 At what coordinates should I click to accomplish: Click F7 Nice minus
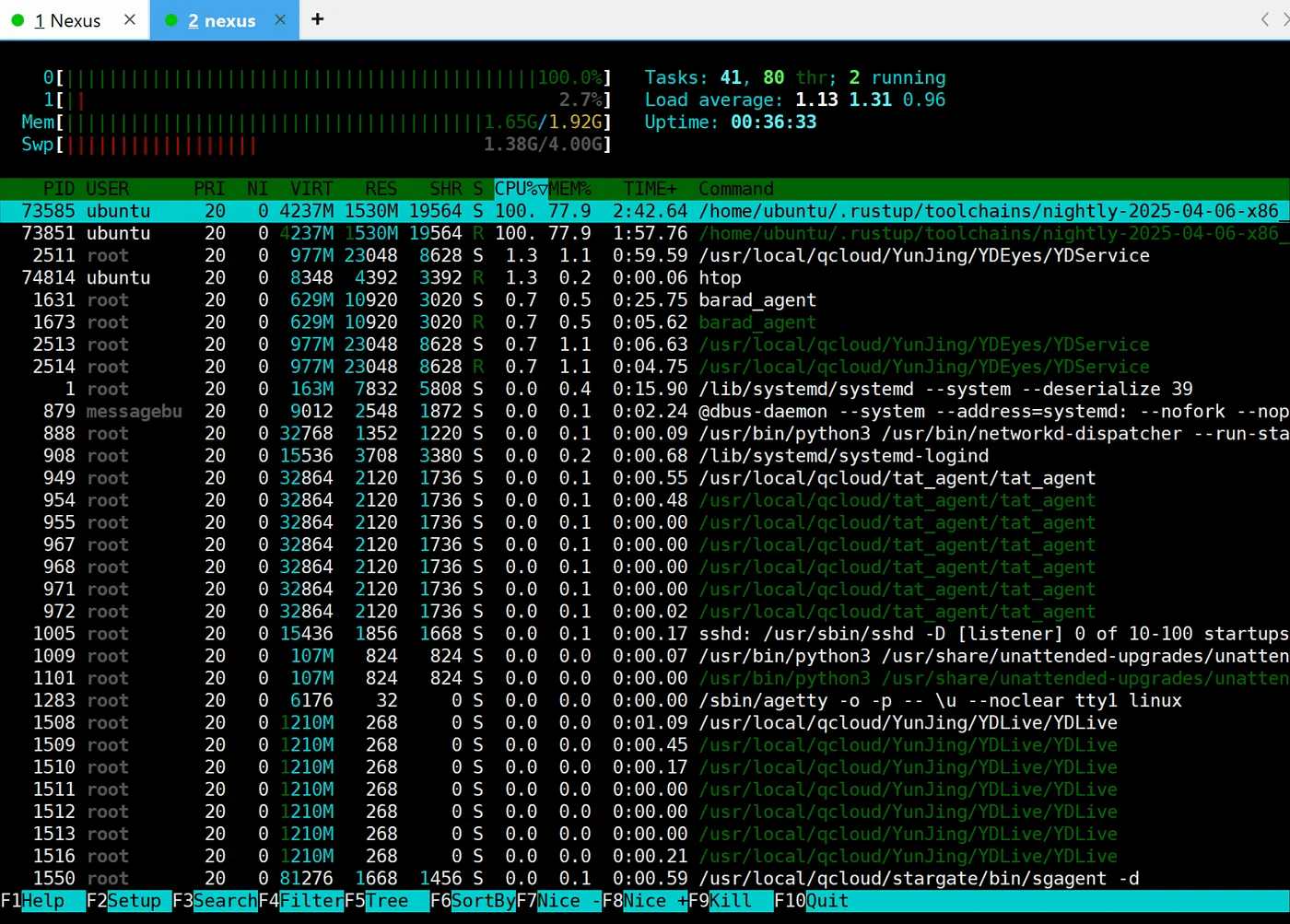click(559, 901)
